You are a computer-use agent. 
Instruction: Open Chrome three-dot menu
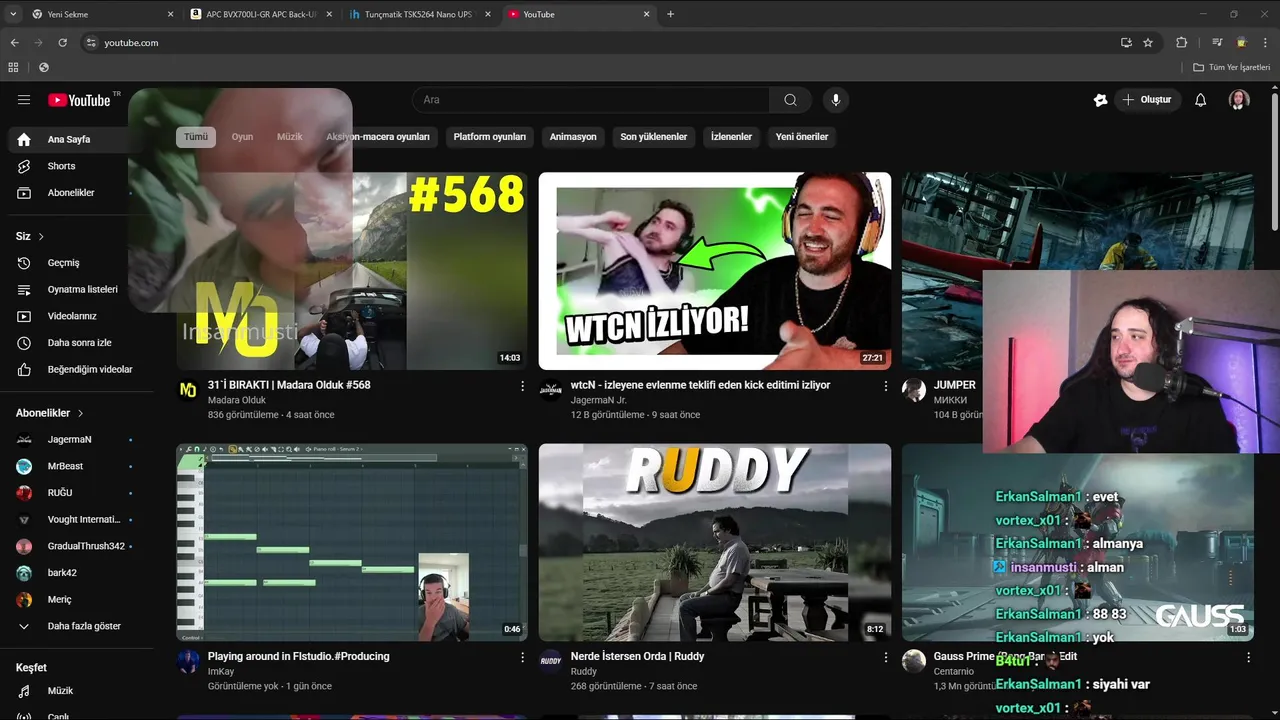[1266, 43]
